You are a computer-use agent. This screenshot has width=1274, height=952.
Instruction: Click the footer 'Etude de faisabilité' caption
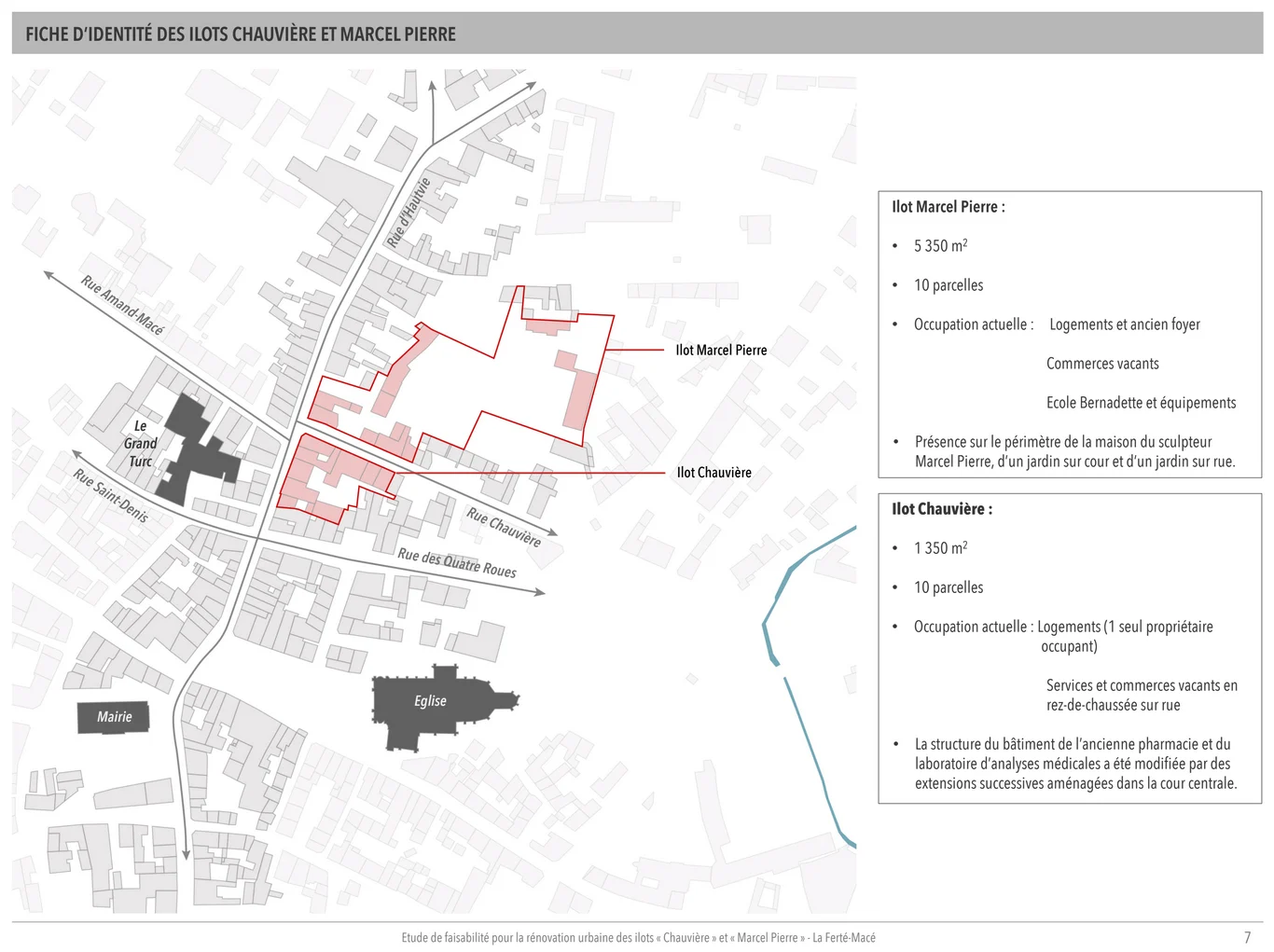tap(638, 938)
